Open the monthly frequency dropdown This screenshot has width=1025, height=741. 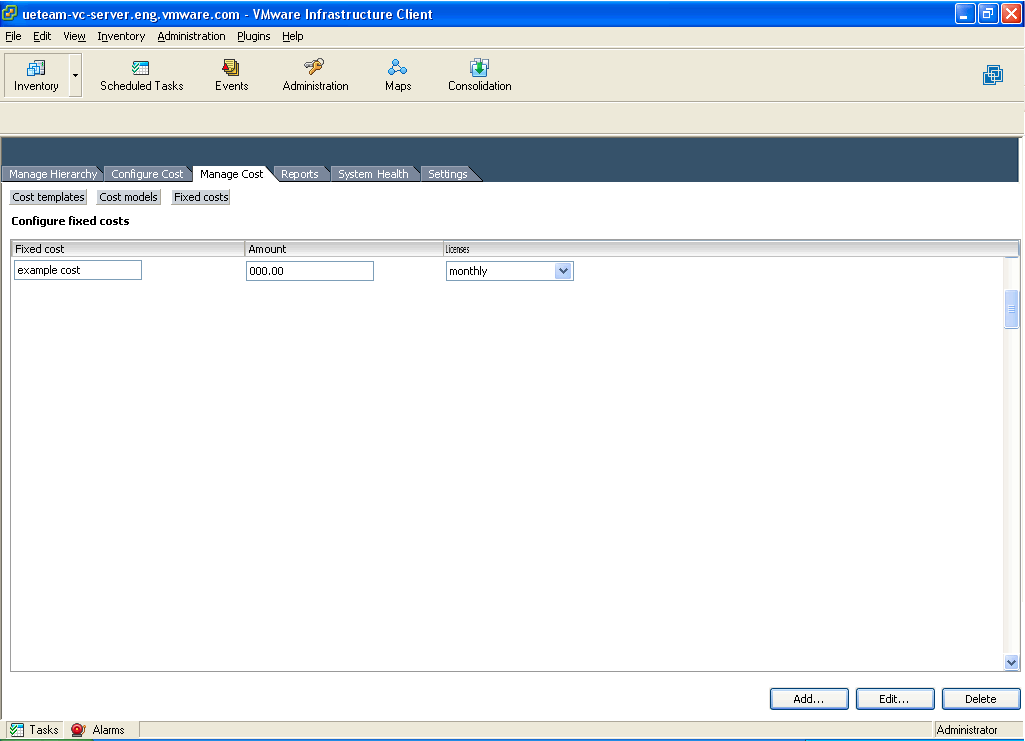[563, 271]
